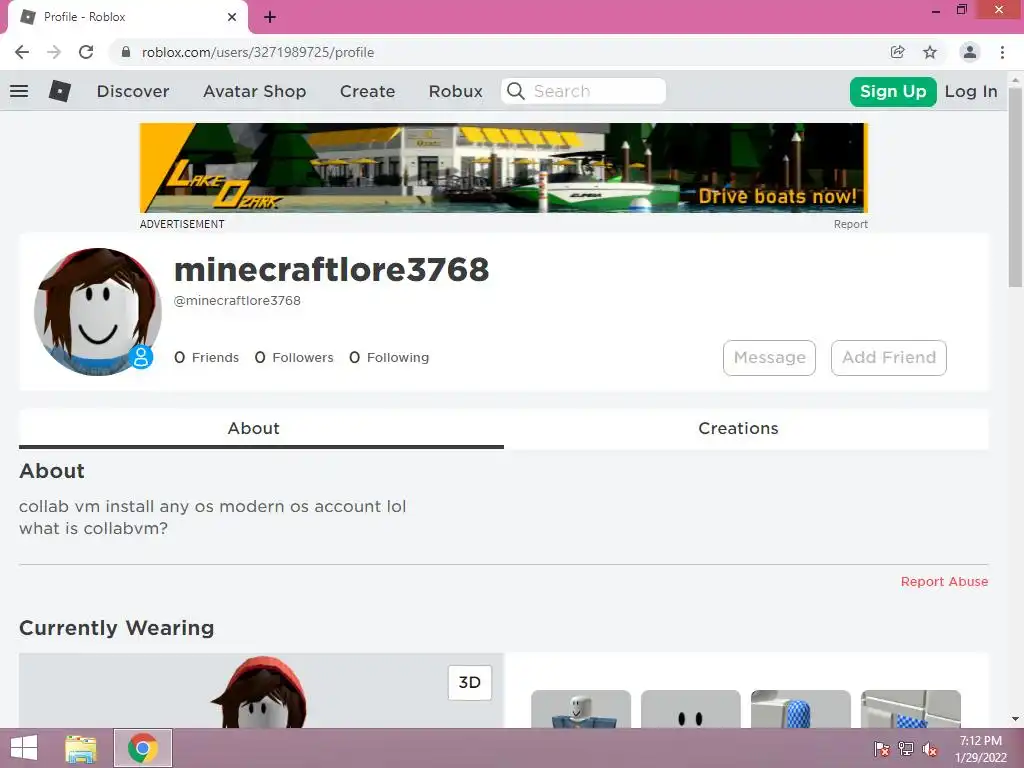Open the Avatar Shop menu item
Screen dimensions: 1024x768
click(x=255, y=91)
